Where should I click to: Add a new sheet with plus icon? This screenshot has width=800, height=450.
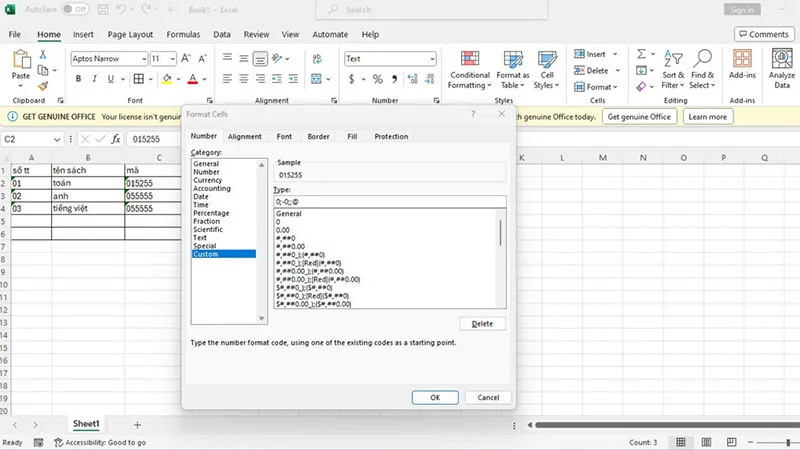(137, 424)
